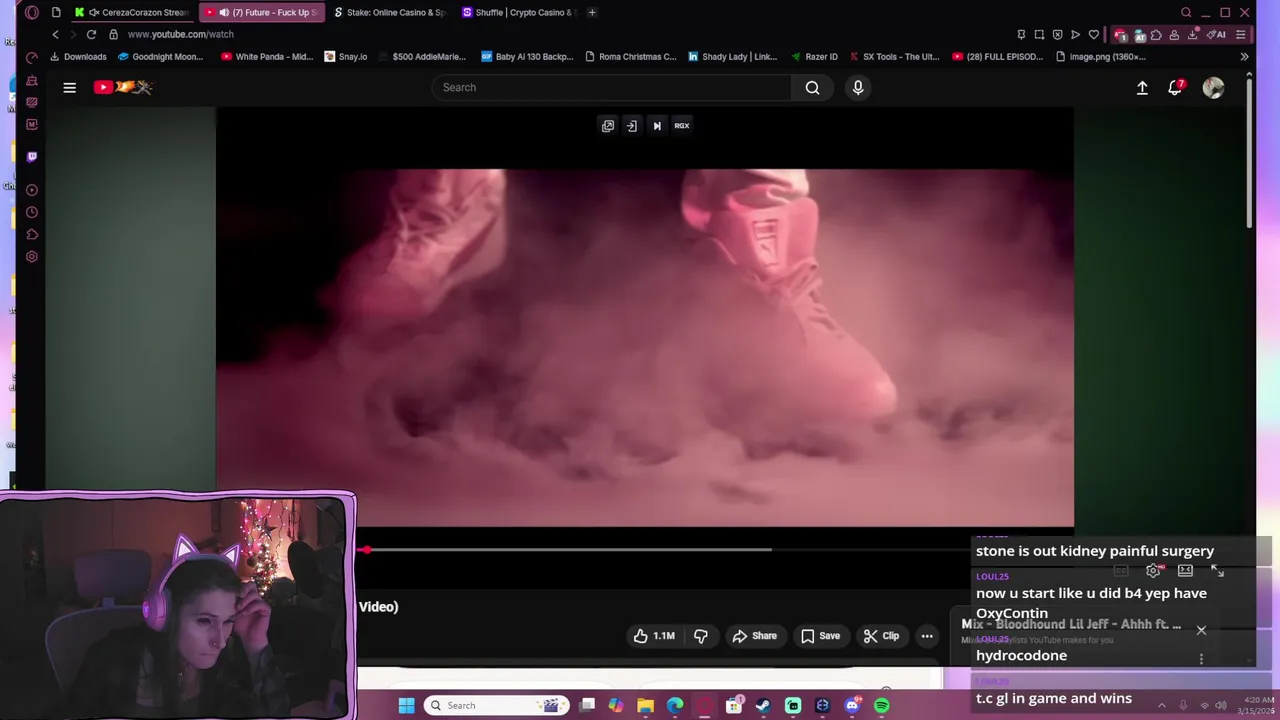The height and width of the screenshot is (720, 1280).
Task: Open the Easy Setup menu icon
Action: [1241, 35]
